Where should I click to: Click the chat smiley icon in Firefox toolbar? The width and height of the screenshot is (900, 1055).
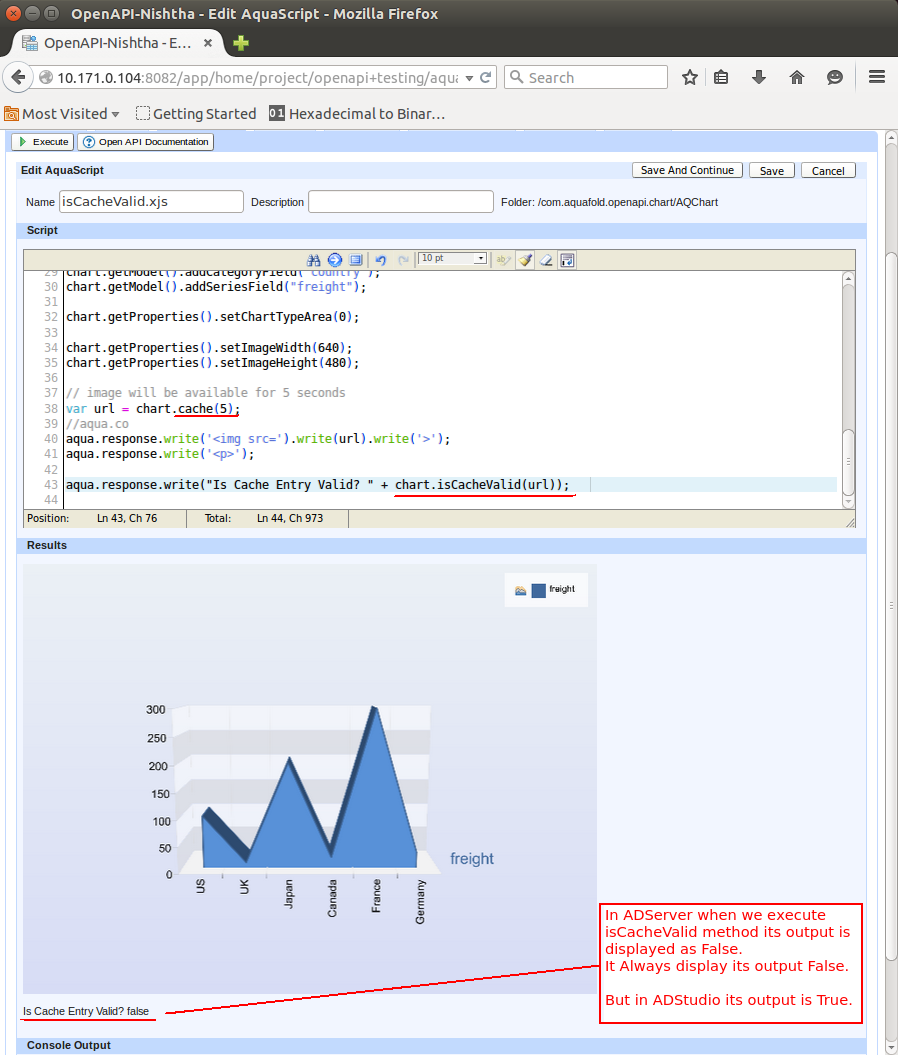click(x=835, y=77)
